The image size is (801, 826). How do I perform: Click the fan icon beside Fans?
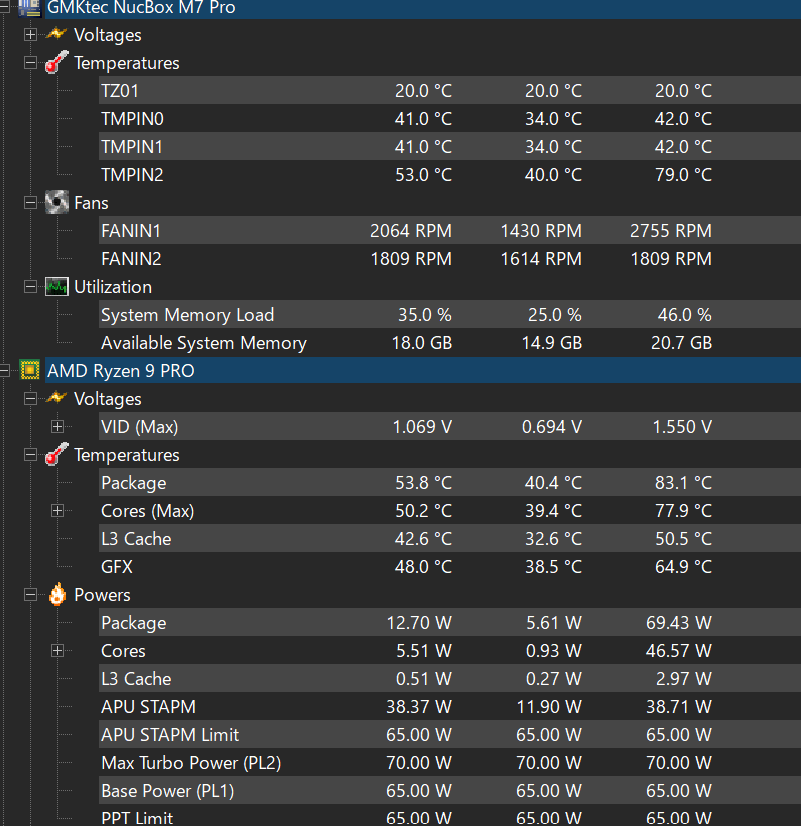coord(56,203)
